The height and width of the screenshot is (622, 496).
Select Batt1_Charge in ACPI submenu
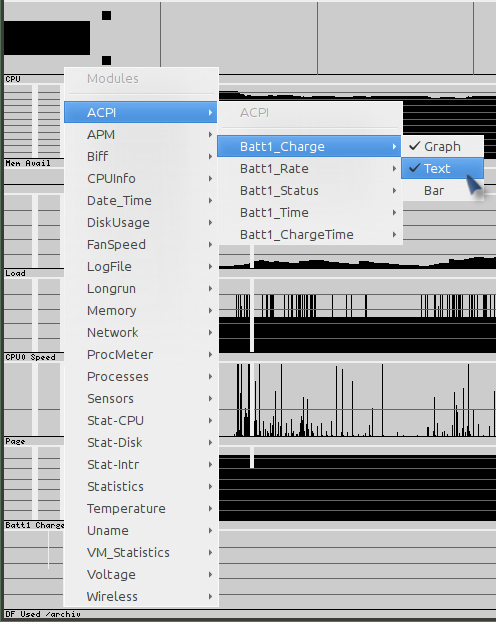point(310,147)
